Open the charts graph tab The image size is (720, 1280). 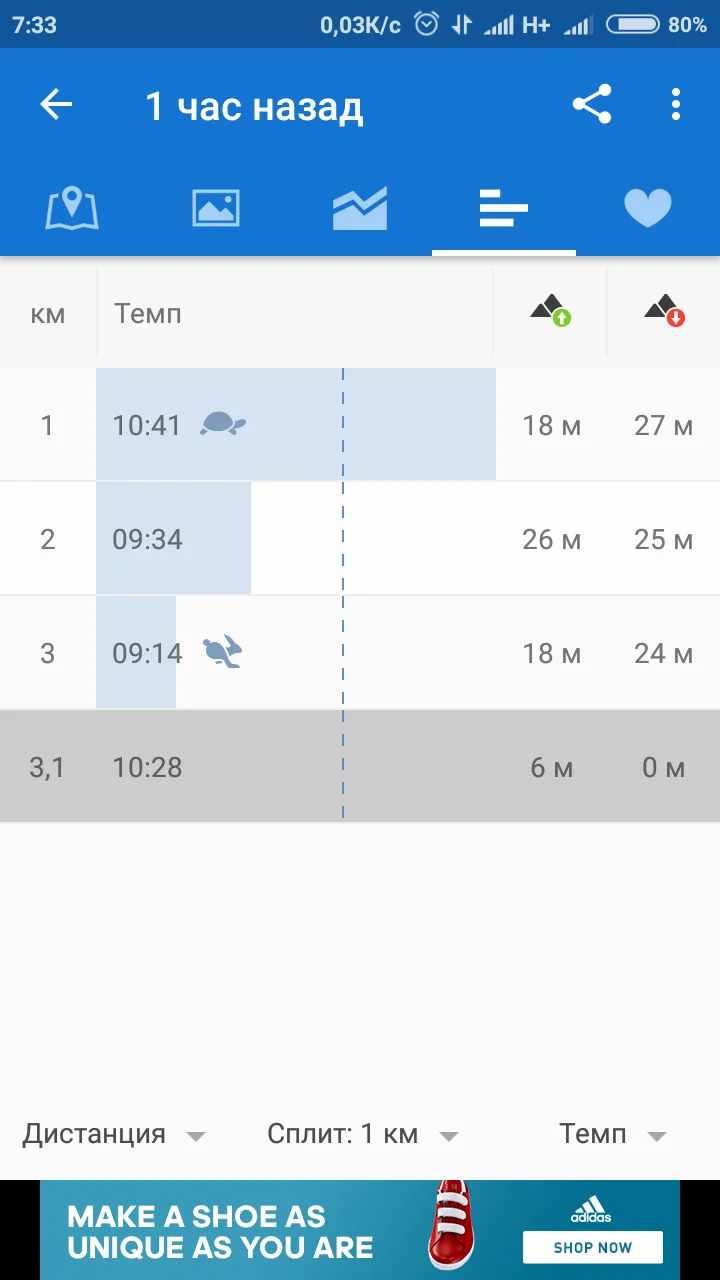coord(360,209)
